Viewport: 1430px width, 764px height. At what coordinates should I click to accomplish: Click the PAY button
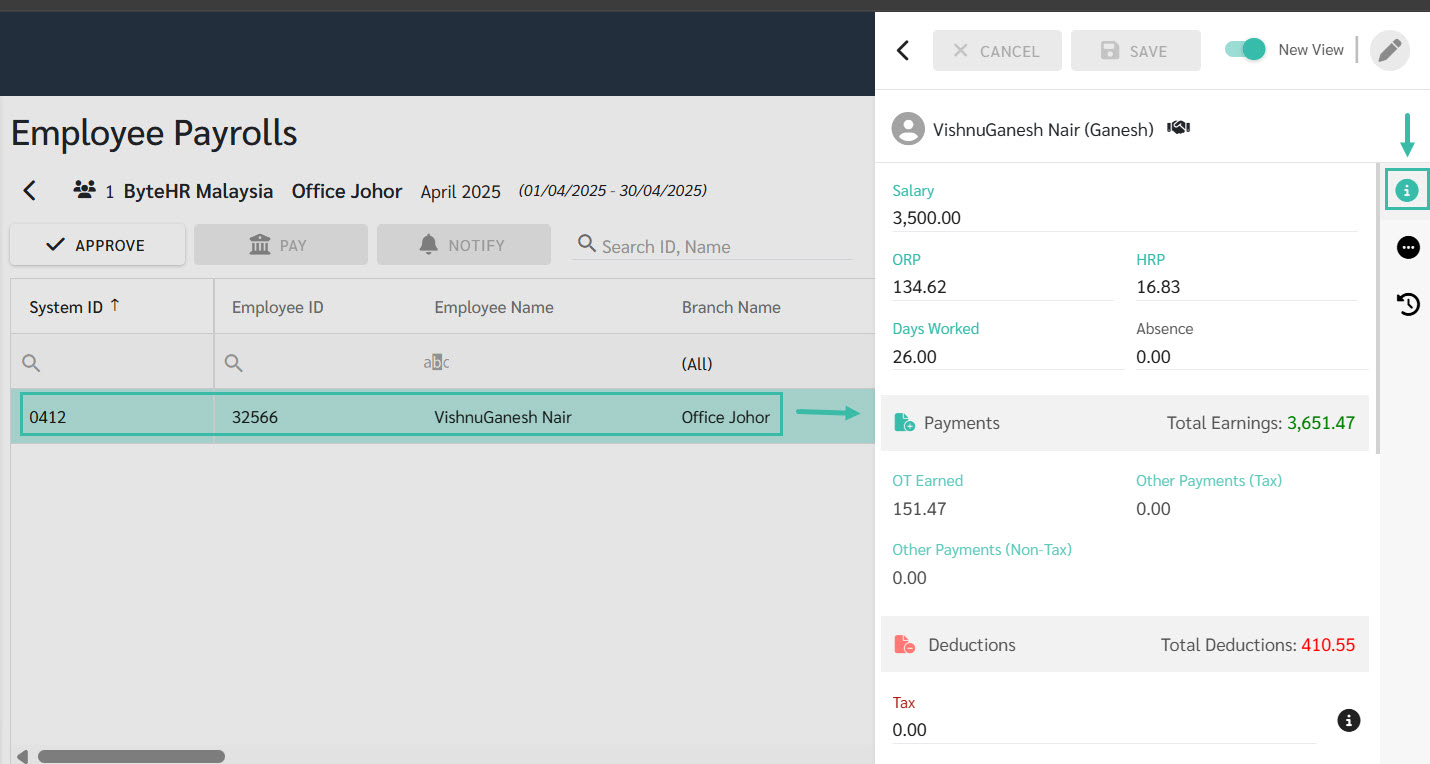point(281,245)
